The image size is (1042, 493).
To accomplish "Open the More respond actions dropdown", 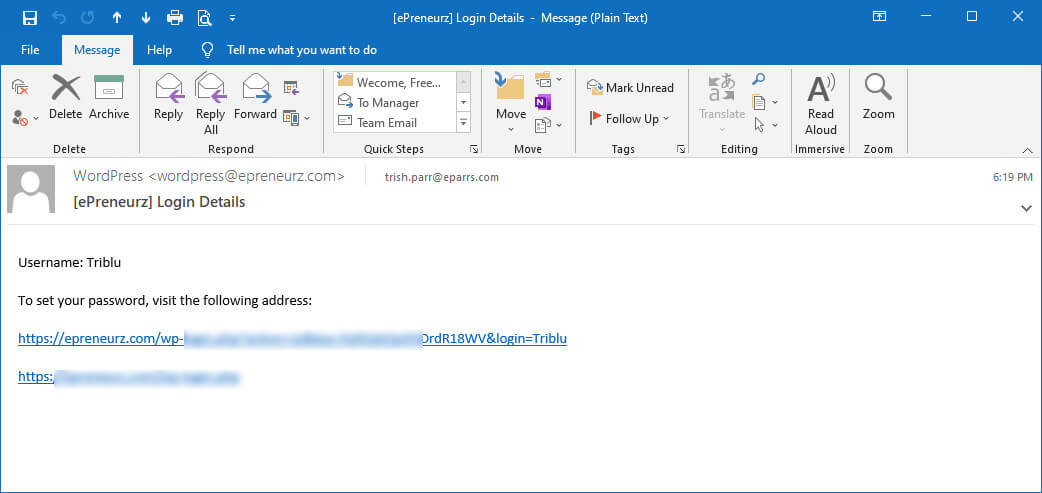I will [296, 118].
